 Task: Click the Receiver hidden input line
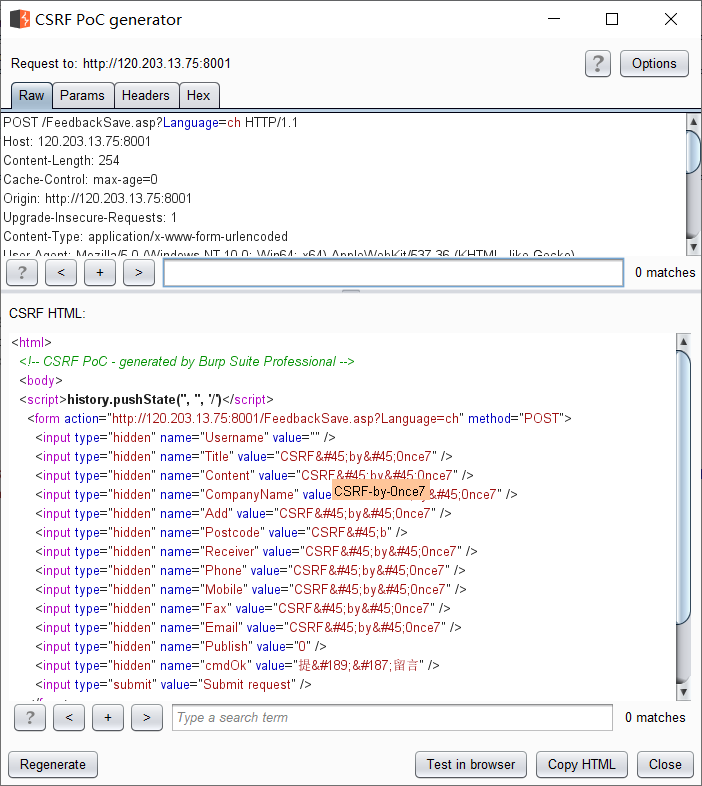point(256,551)
